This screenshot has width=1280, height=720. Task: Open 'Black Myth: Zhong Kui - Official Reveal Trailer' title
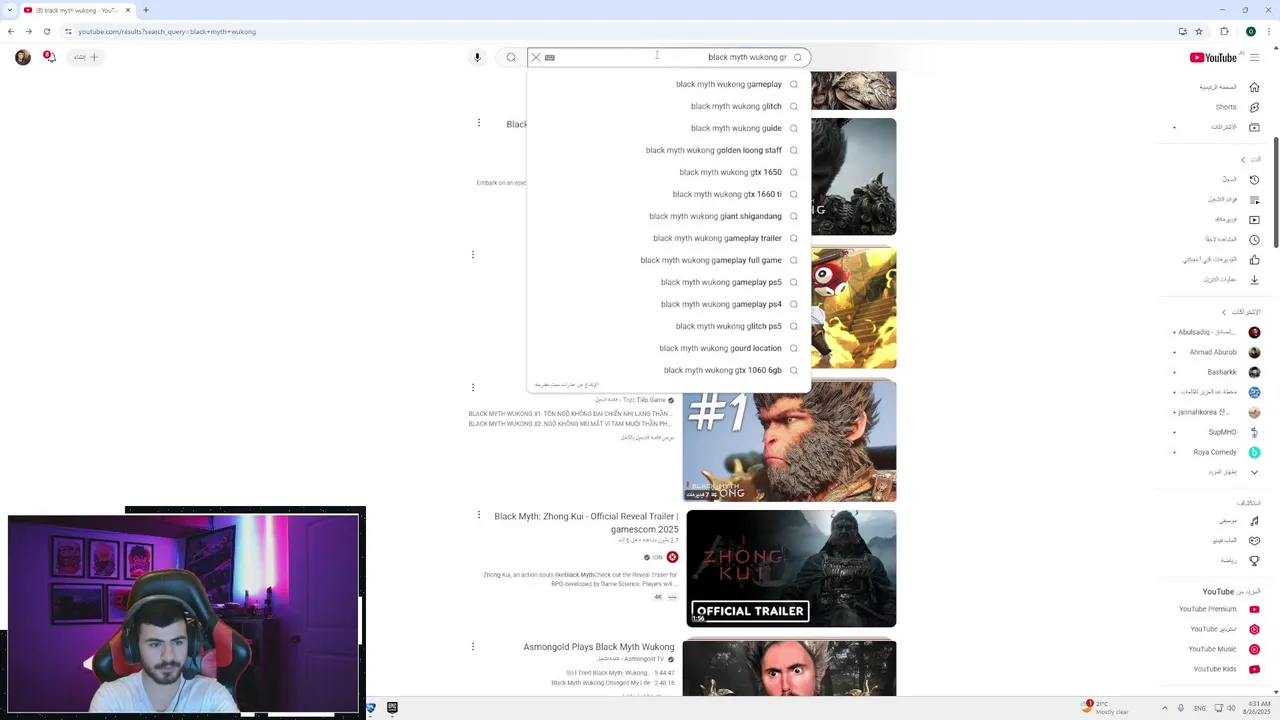[x=586, y=522]
